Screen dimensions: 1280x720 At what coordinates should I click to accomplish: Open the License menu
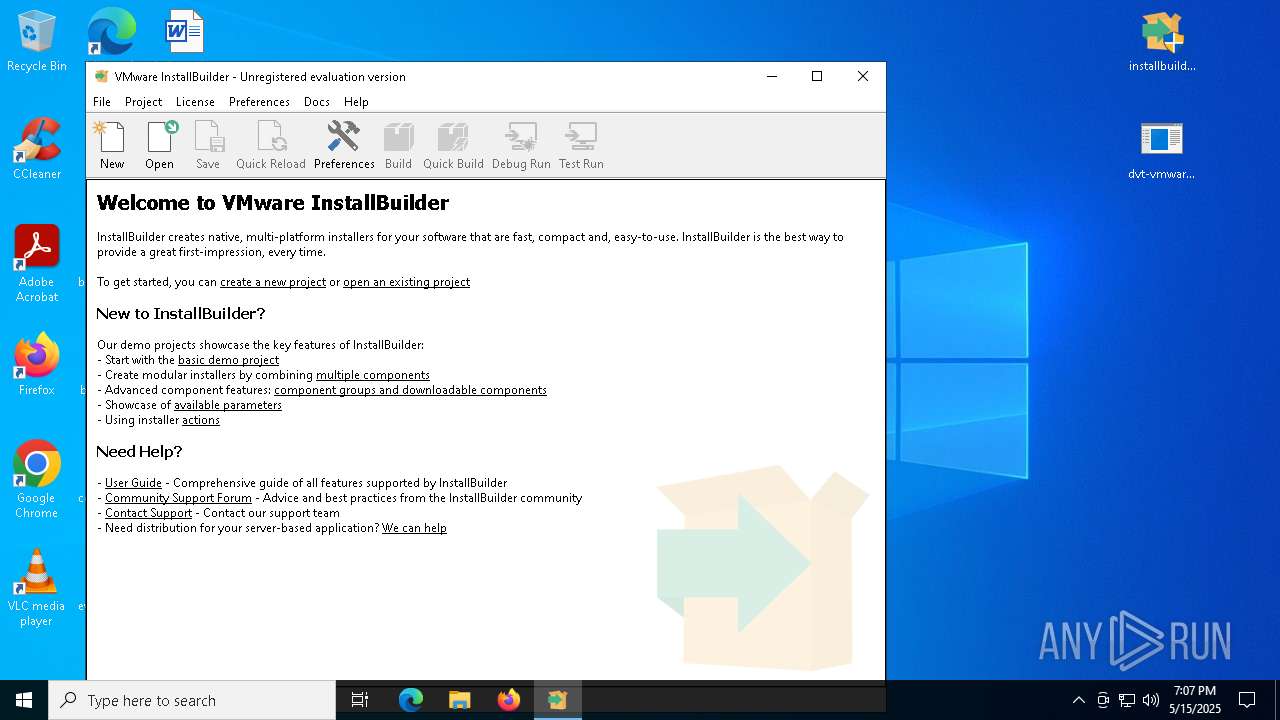[195, 102]
